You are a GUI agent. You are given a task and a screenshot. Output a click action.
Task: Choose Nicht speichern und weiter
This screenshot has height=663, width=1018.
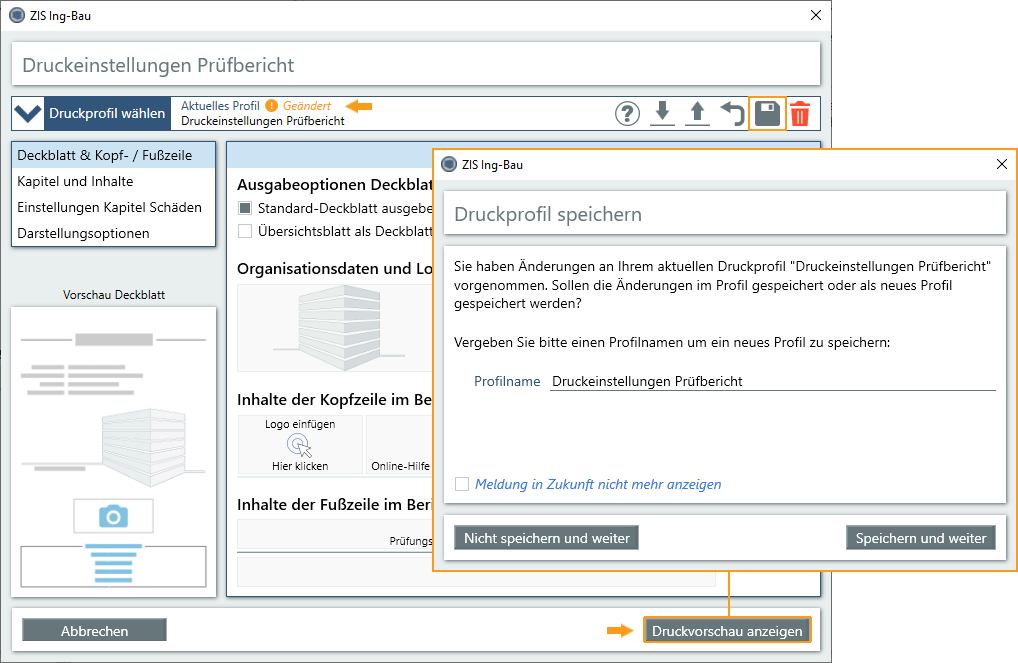(x=545, y=537)
